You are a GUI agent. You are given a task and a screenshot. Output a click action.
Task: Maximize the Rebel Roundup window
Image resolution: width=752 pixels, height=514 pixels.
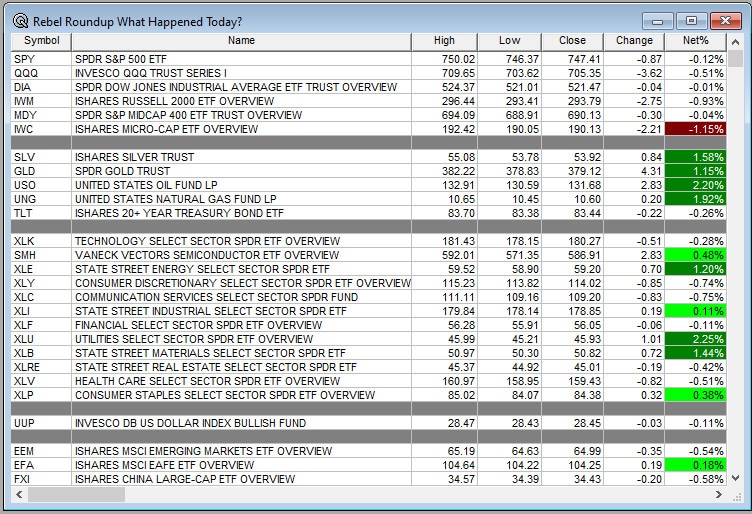(x=691, y=21)
